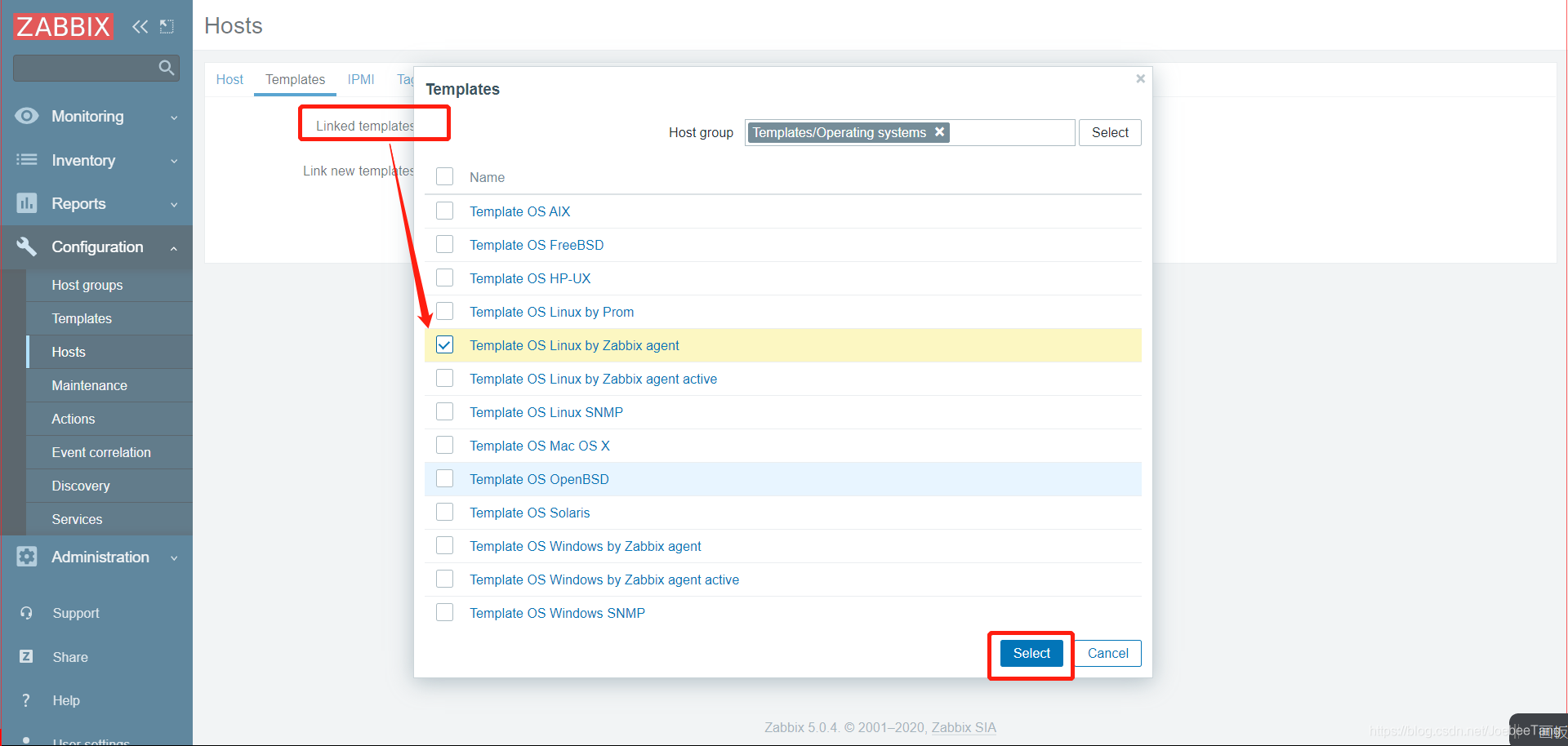Check Template OS Solaris checkbox
The image size is (1568, 746).
pyautogui.click(x=444, y=512)
